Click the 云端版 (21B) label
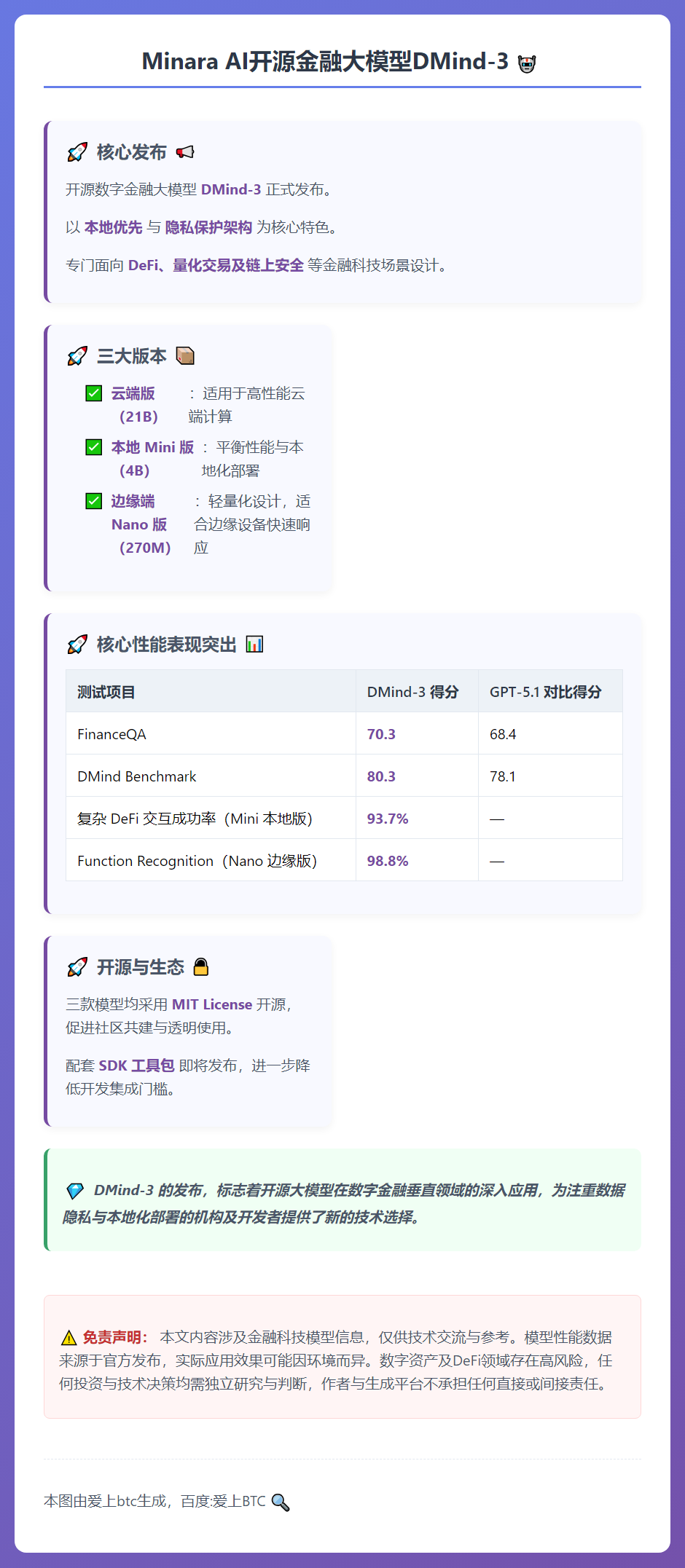This screenshot has width=685, height=1568. tap(135, 405)
